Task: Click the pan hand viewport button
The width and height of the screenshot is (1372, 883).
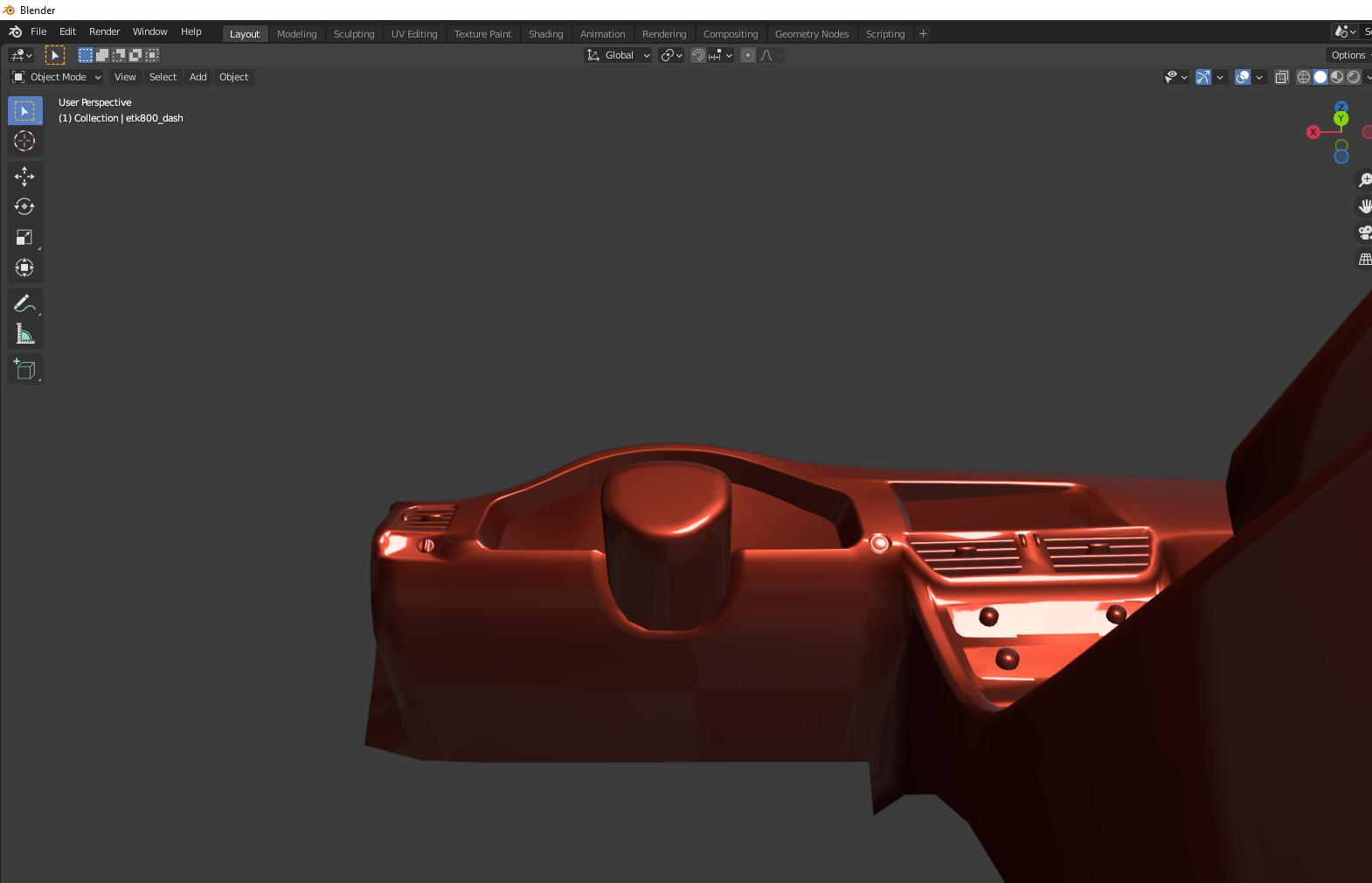Action: pyautogui.click(x=1364, y=206)
